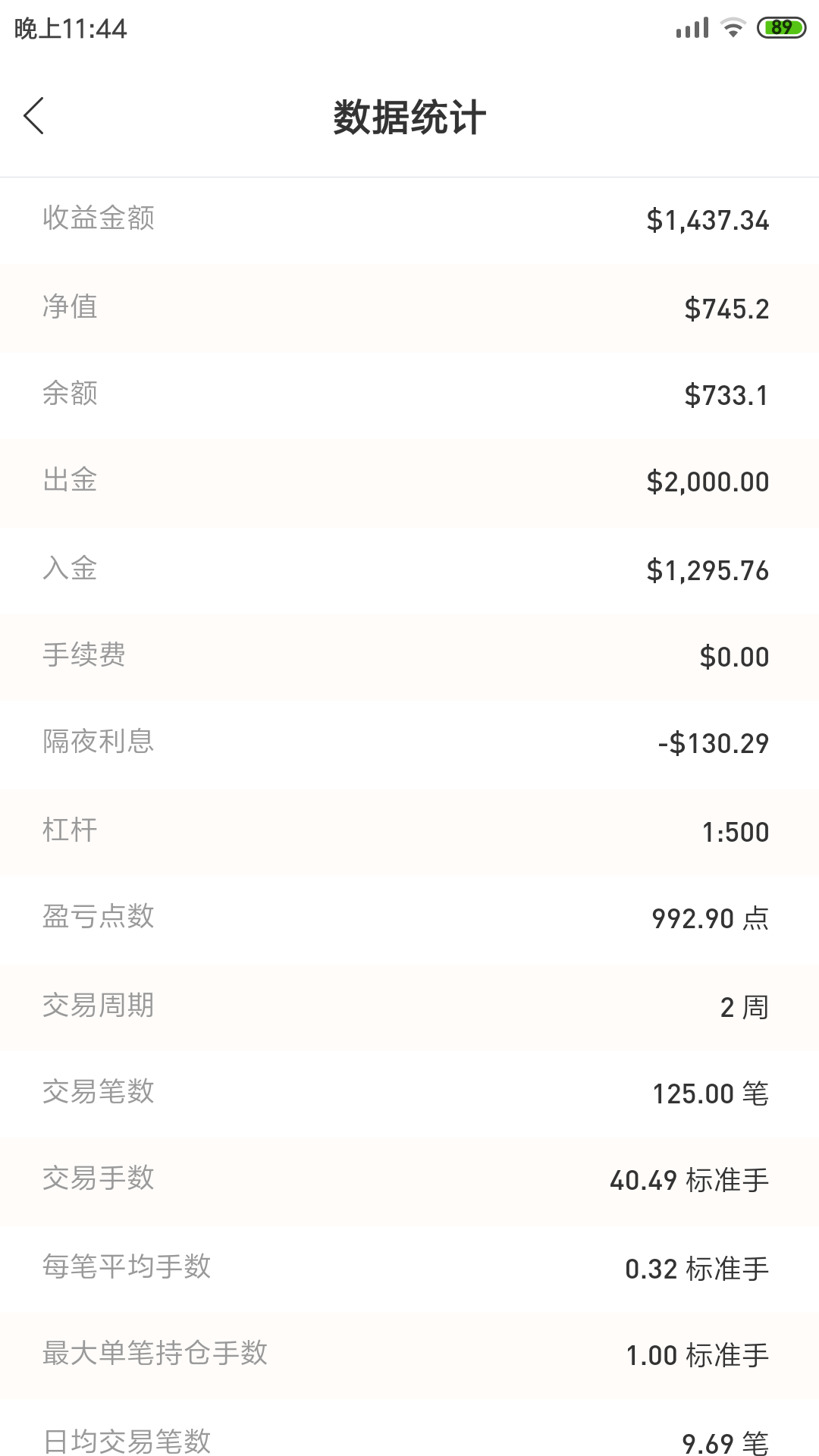Tap the 每笔平均手数 0.32 标准手 value
This screenshot has width=819, height=1456.
click(x=697, y=1269)
